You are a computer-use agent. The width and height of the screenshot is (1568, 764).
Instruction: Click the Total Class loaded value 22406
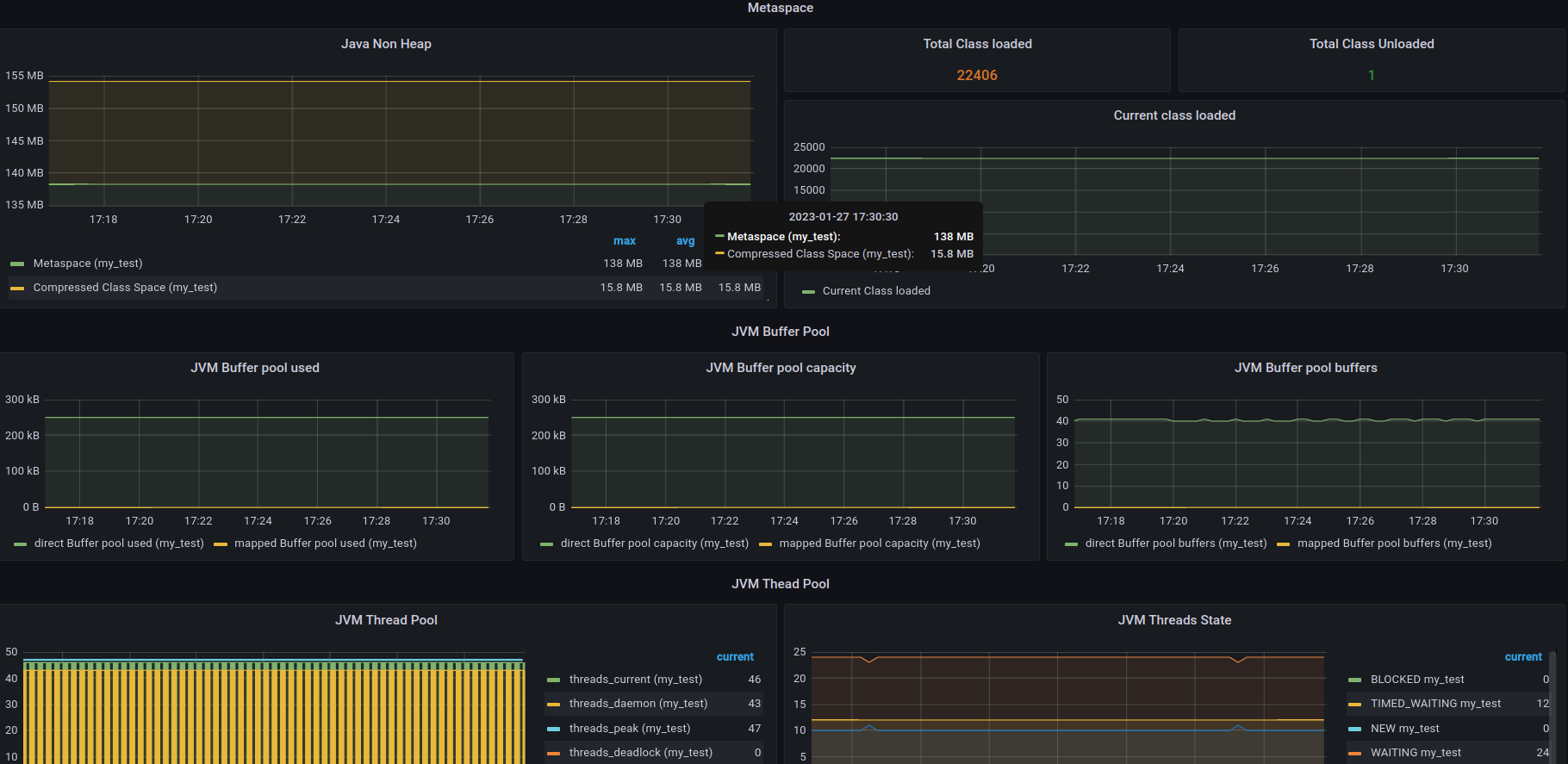[977, 76]
